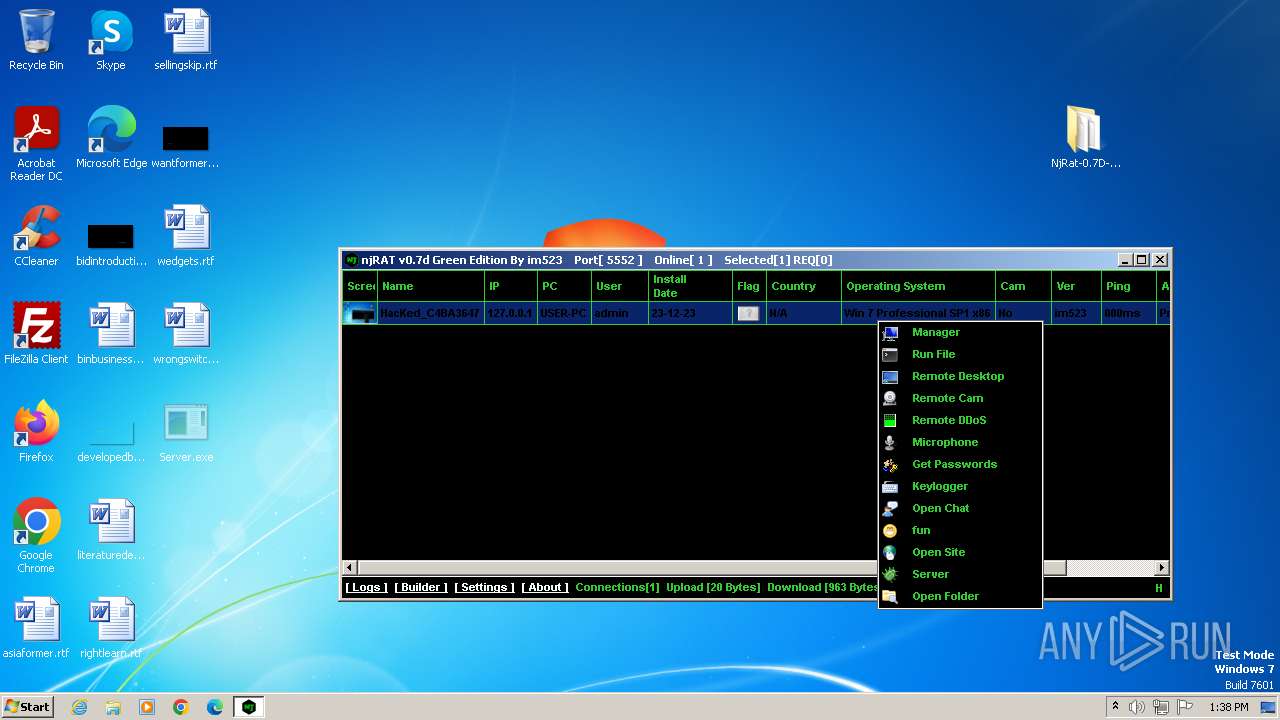
Task: Select the FileZilla Client desktop icon
Action: click(x=36, y=335)
